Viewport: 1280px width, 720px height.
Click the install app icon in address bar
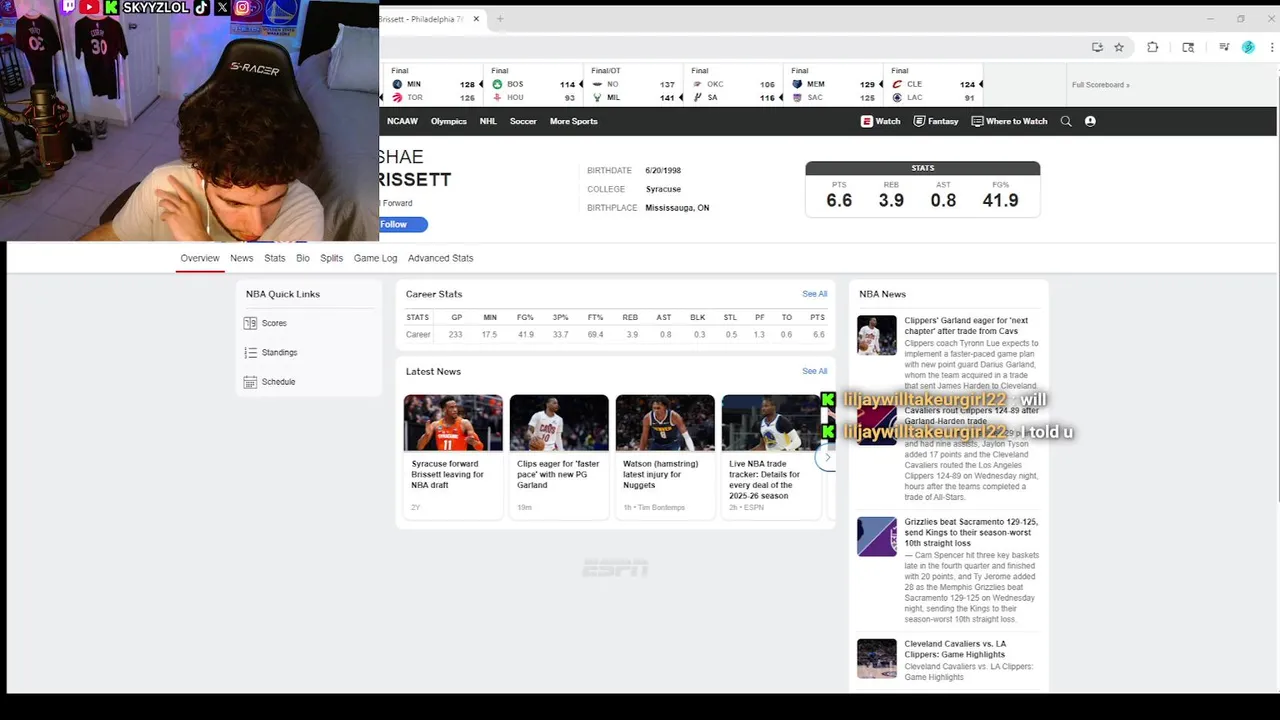[x=1097, y=47]
